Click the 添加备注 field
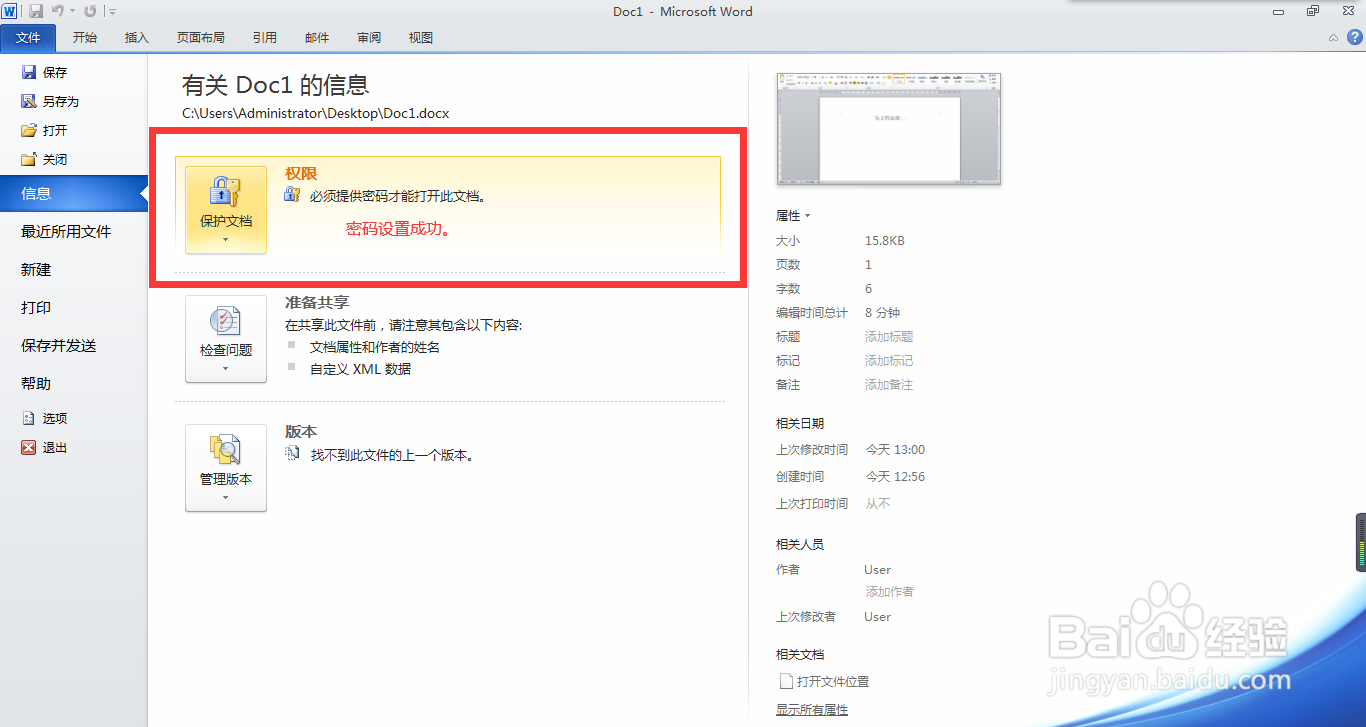Image resolution: width=1366 pixels, height=727 pixels. point(889,384)
